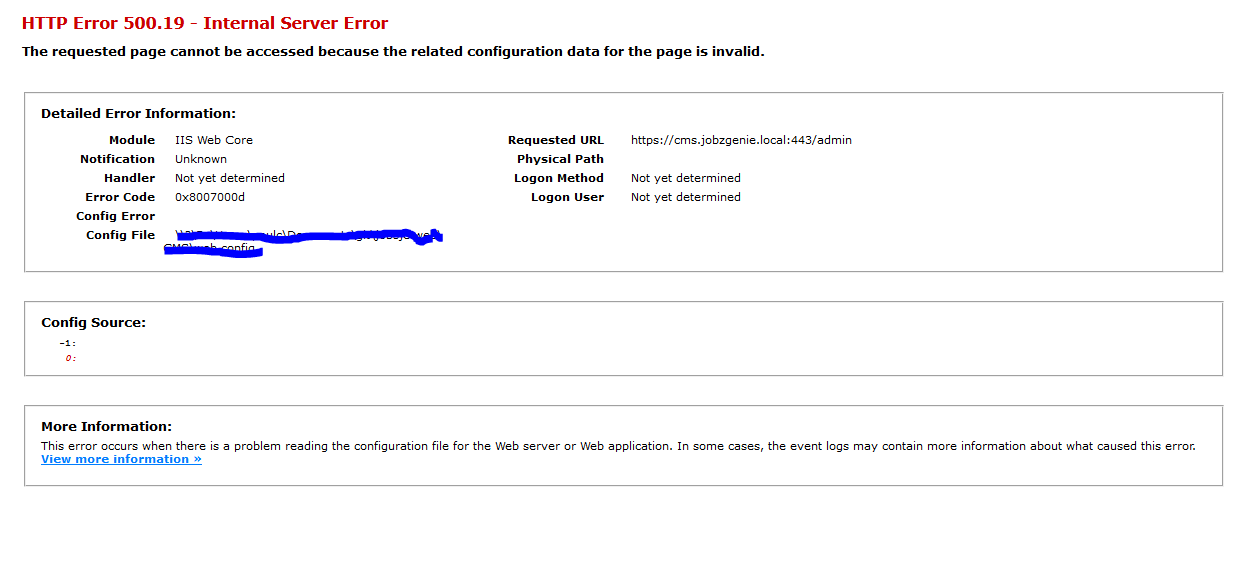Screen dimensions: 1243x576
Task: Click the 'Logon Method' label
Action: point(559,178)
